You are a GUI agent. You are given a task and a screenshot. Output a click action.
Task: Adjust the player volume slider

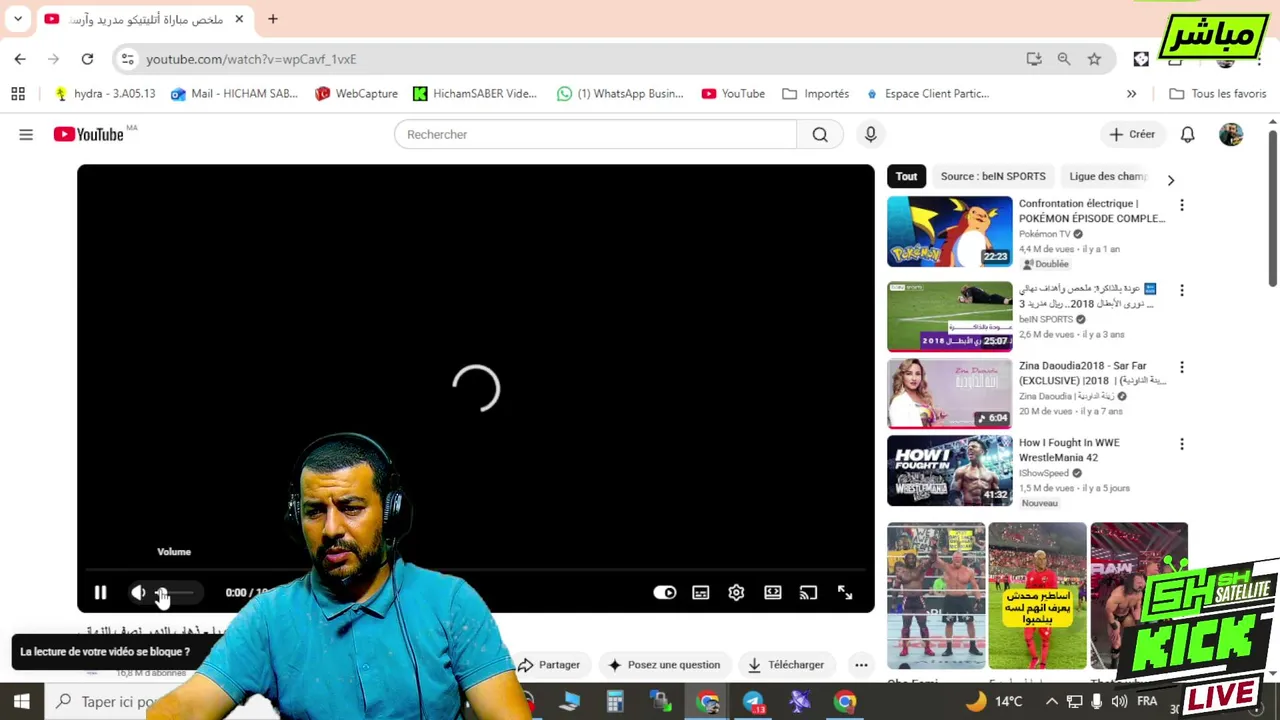tap(176, 593)
